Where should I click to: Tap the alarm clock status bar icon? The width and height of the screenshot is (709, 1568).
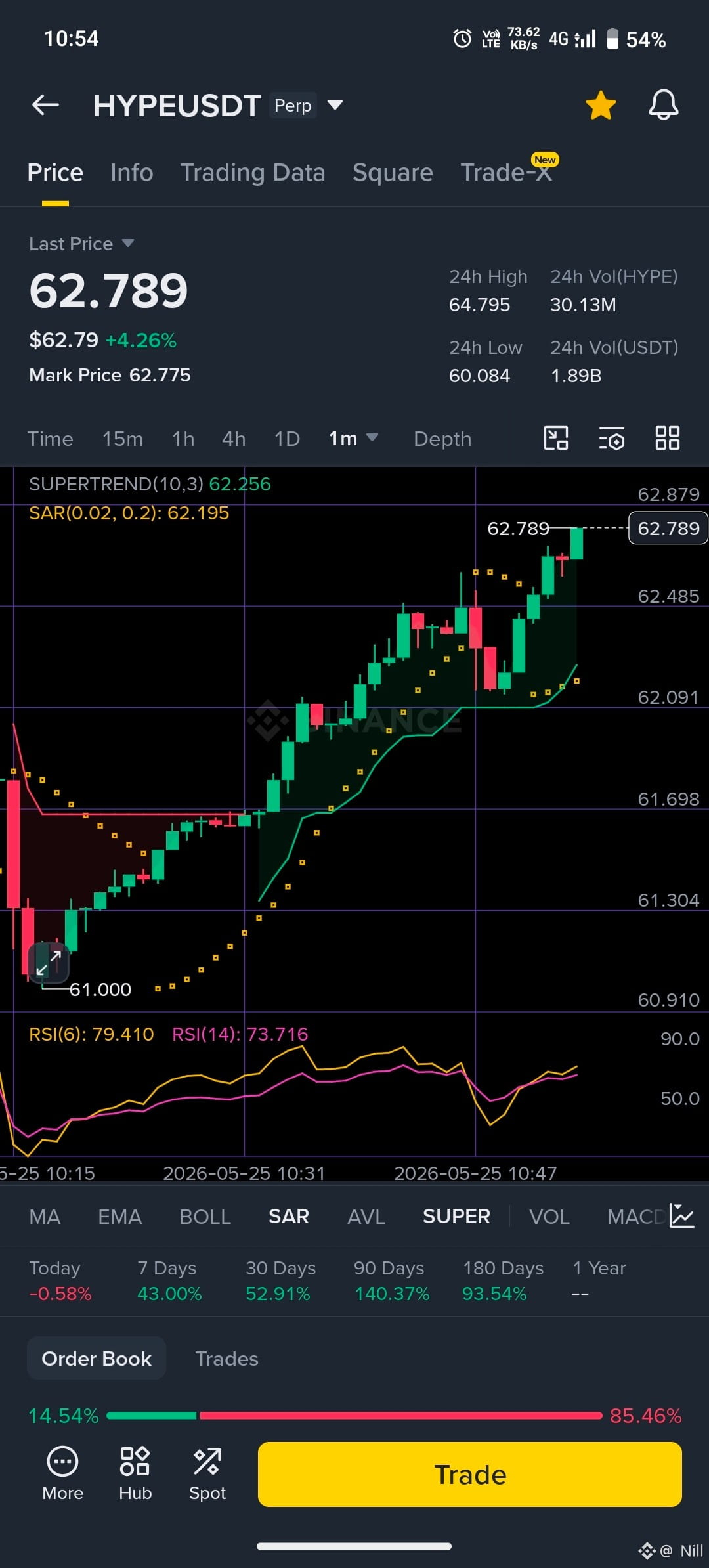coord(462,39)
